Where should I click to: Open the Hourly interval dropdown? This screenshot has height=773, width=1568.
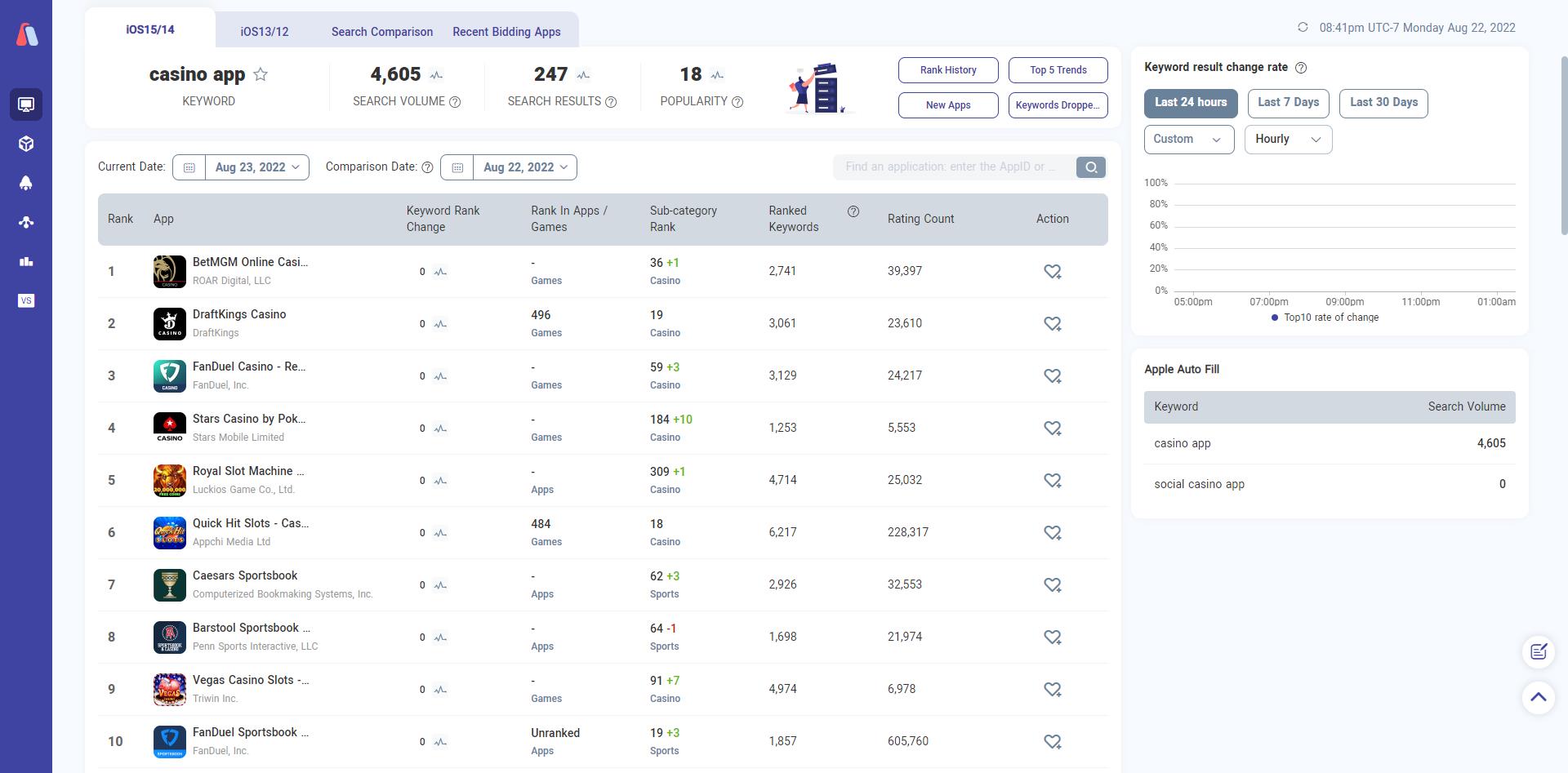click(1288, 140)
